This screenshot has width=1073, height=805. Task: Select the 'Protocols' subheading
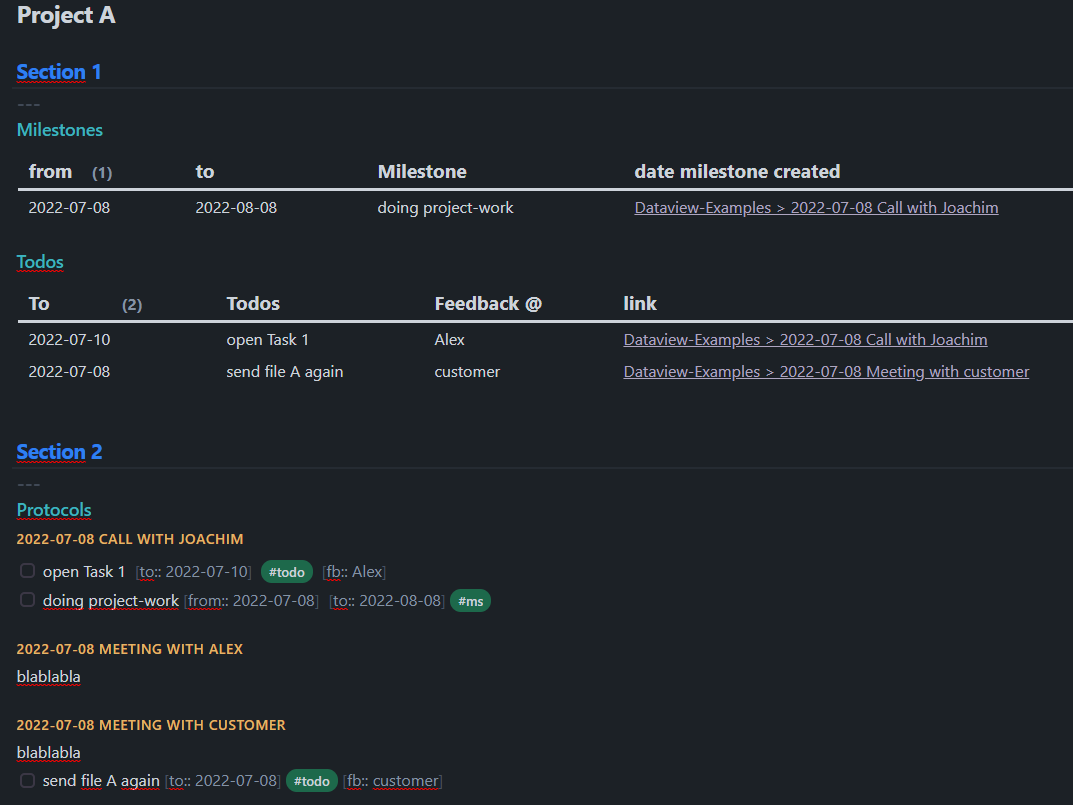pos(54,510)
